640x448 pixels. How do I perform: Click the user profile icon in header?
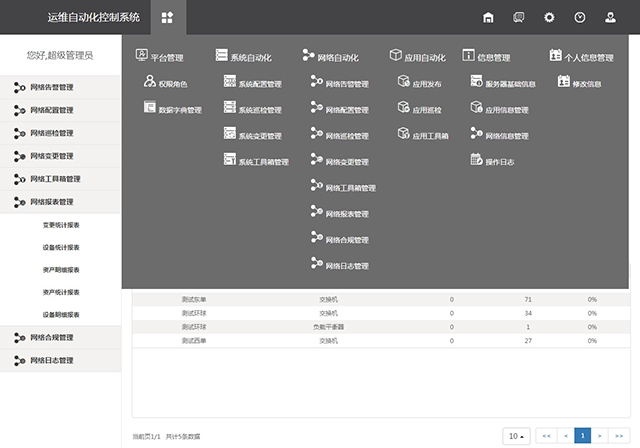(610, 17)
